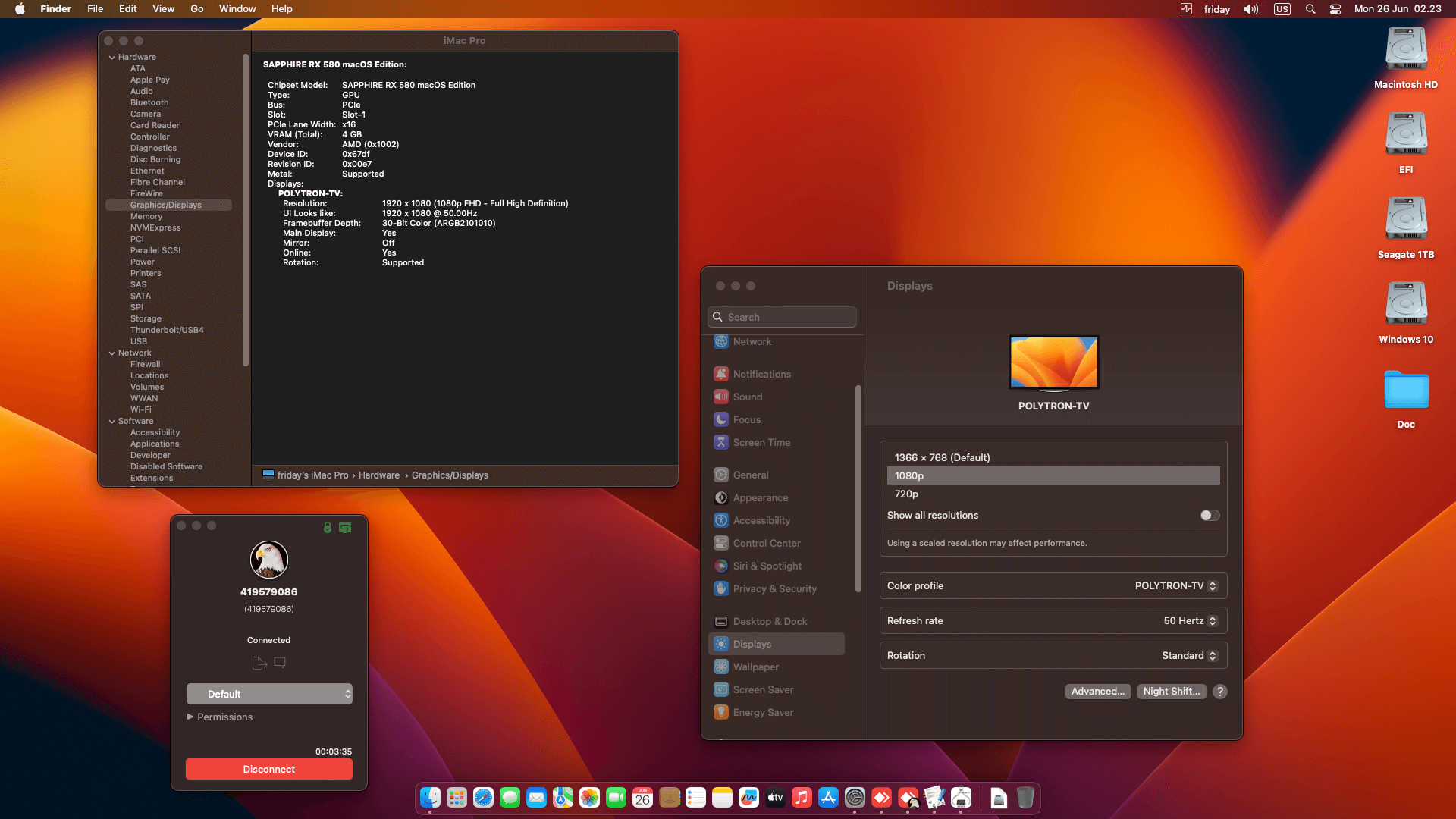1456x819 pixels.
Task: Click the green padlock secure connection icon
Action: pyautogui.click(x=327, y=527)
